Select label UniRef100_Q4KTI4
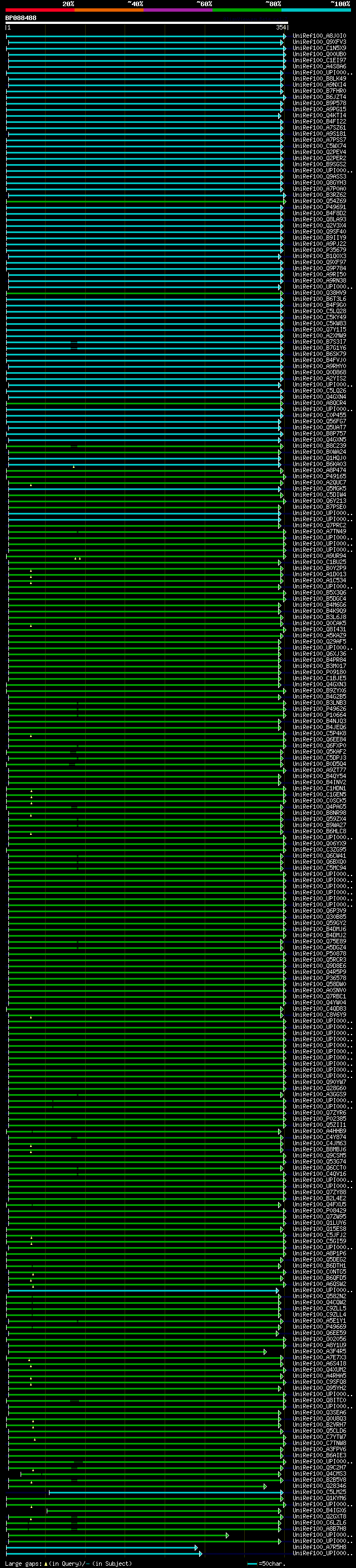The image size is (356, 1568). [319, 115]
